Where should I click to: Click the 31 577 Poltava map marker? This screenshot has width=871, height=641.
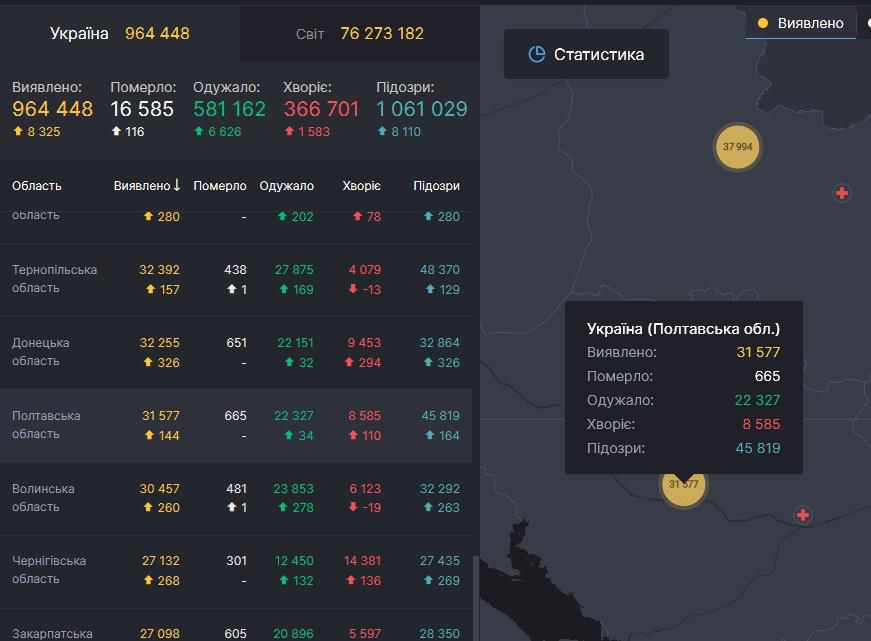(683, 484)
